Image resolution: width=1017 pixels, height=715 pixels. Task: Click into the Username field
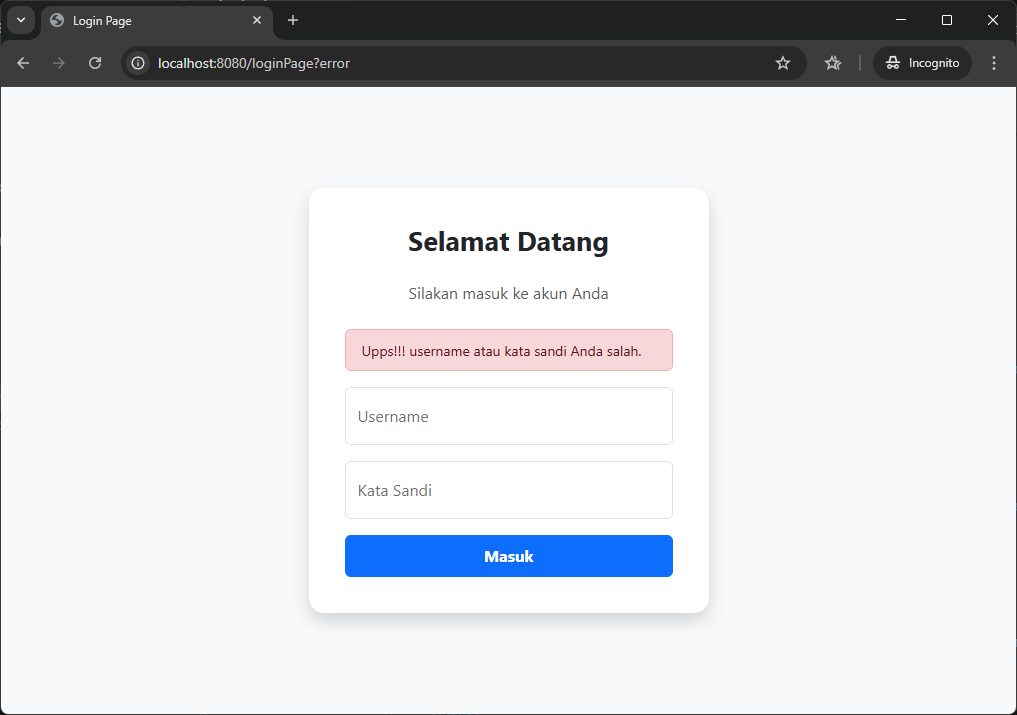[x=508, y=416]
